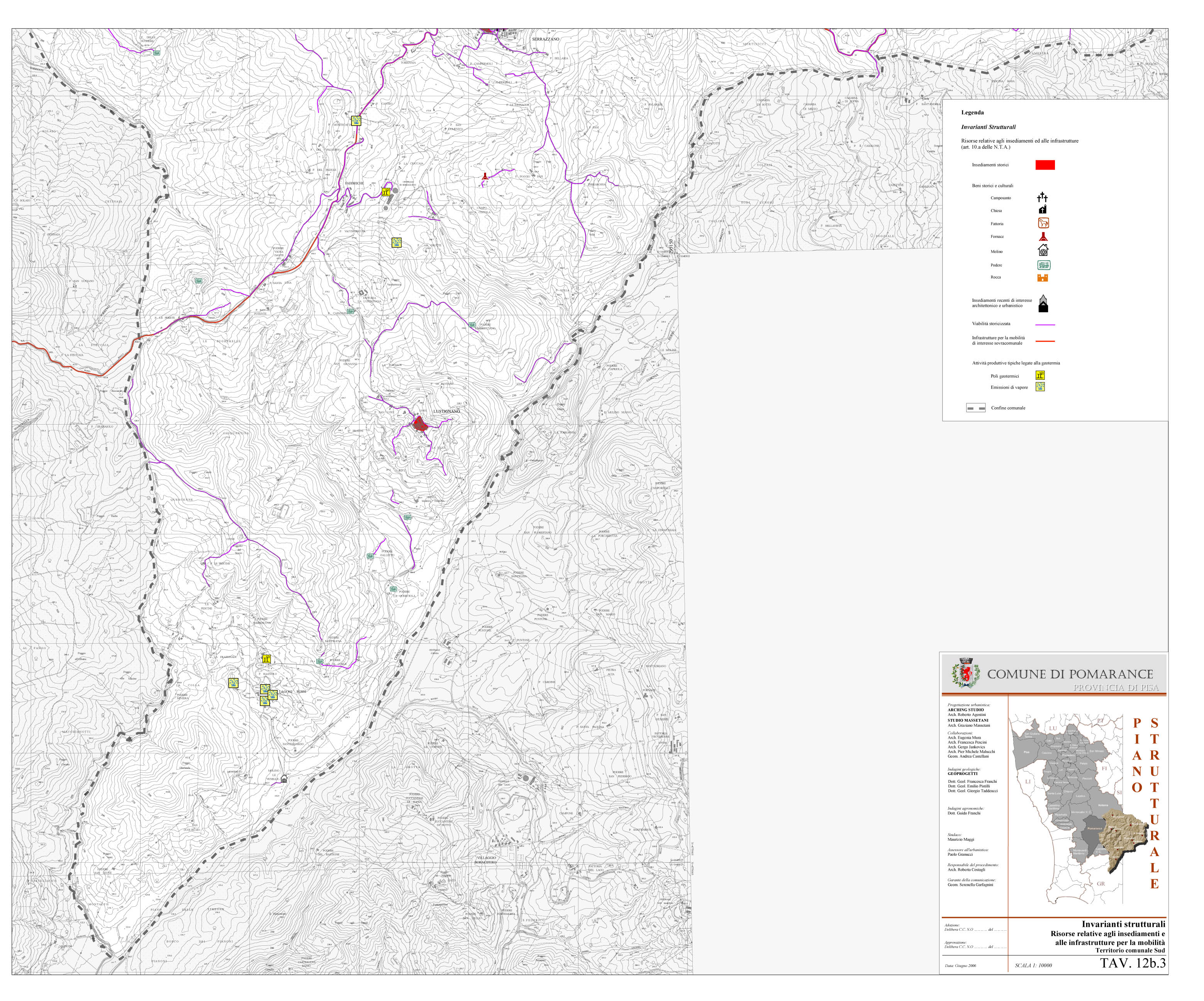Click the recent settlements black house icon
The image size is (1204, 1001).
click(x=1043, y=303)
